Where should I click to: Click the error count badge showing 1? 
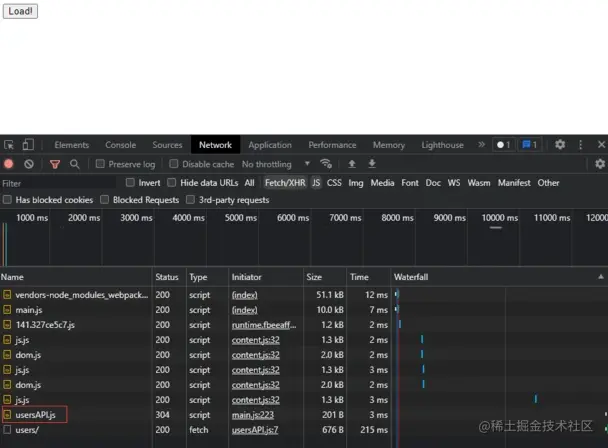(504, 145)
